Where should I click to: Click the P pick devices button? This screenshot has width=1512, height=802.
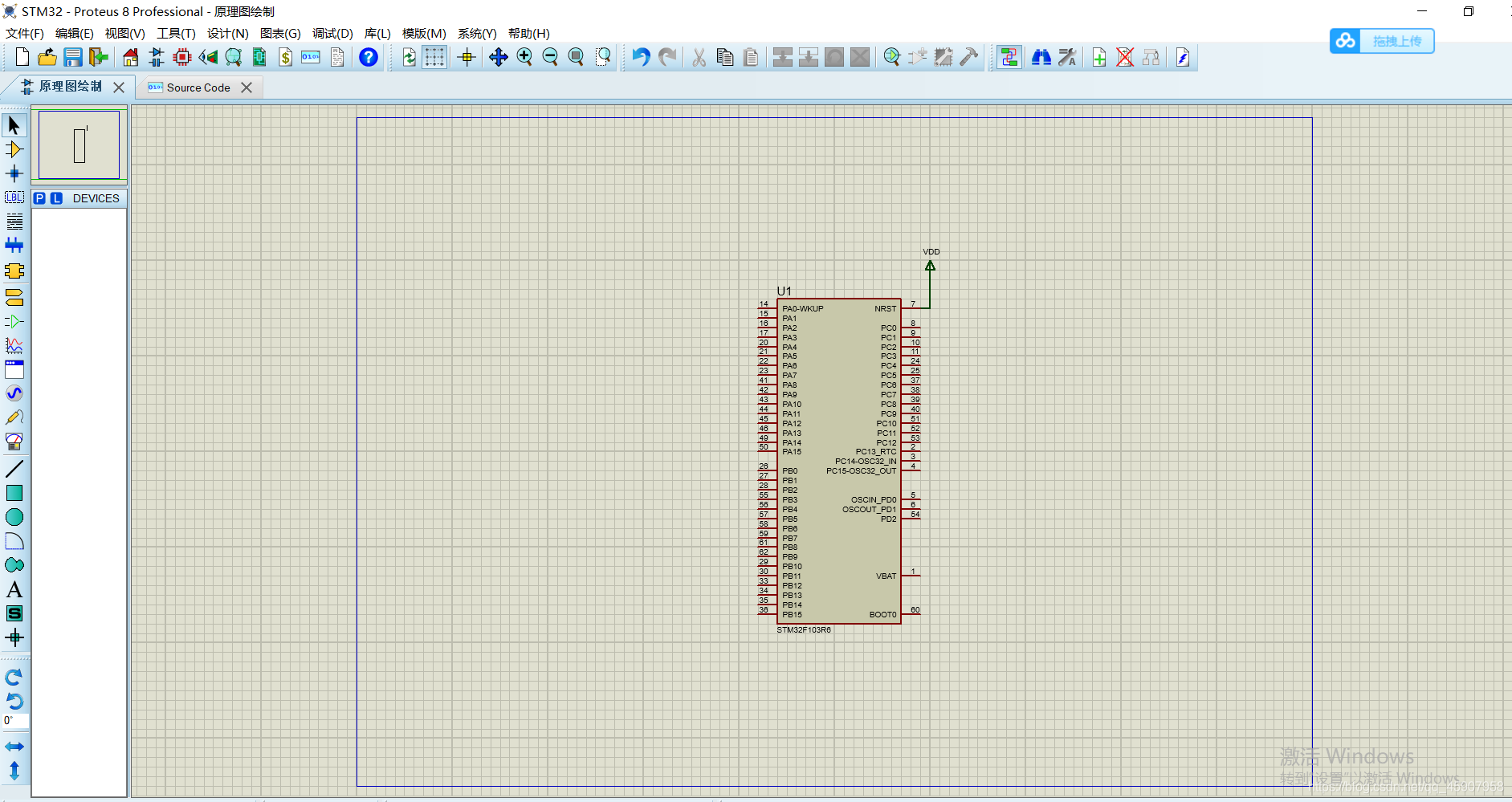point(39,198)
